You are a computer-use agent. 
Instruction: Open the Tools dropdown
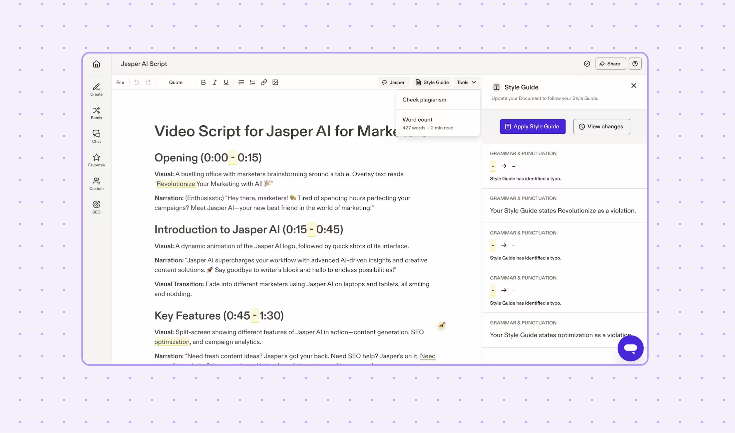coord(466,82)
